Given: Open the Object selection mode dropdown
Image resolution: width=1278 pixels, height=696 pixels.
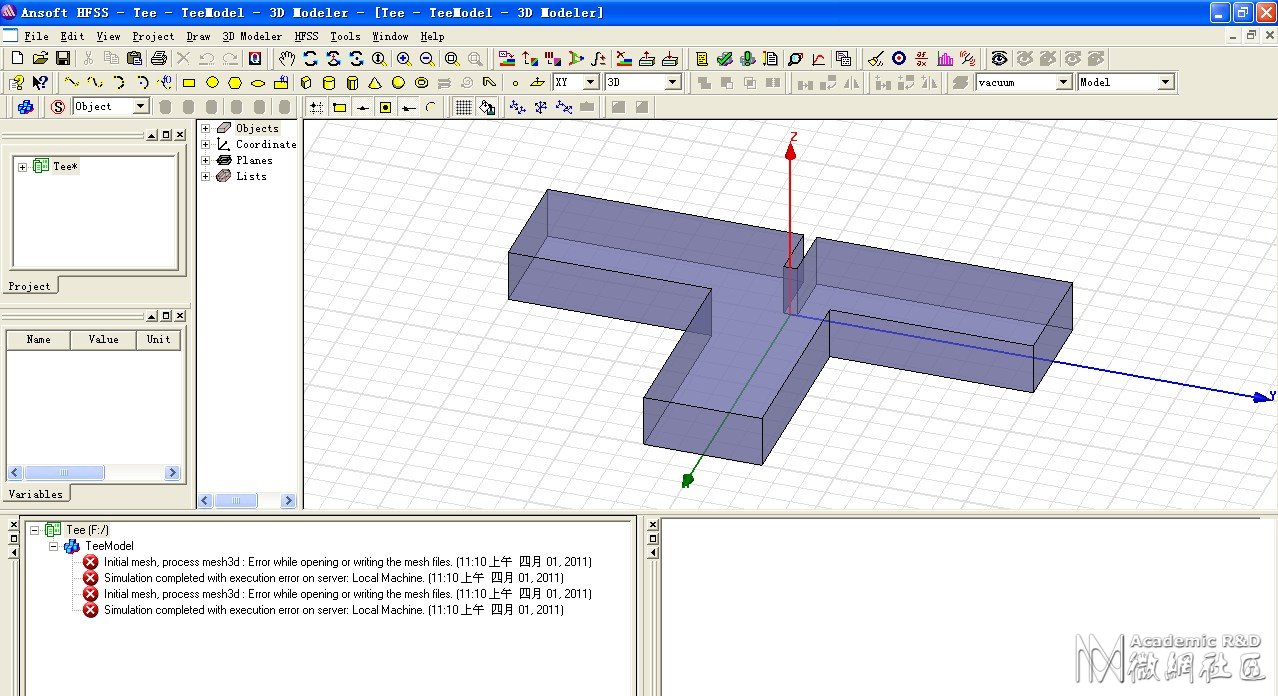Looking at the screenshot, I should coord(140,107).
